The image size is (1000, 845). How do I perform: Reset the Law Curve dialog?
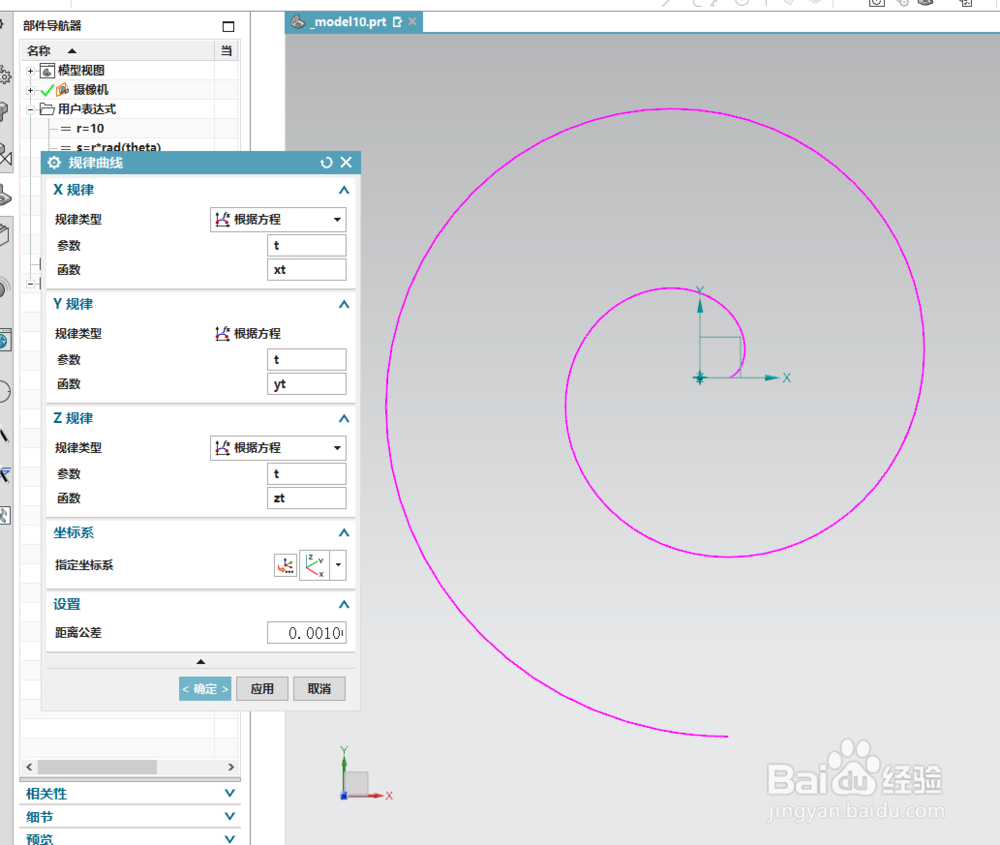click(327, 163)
